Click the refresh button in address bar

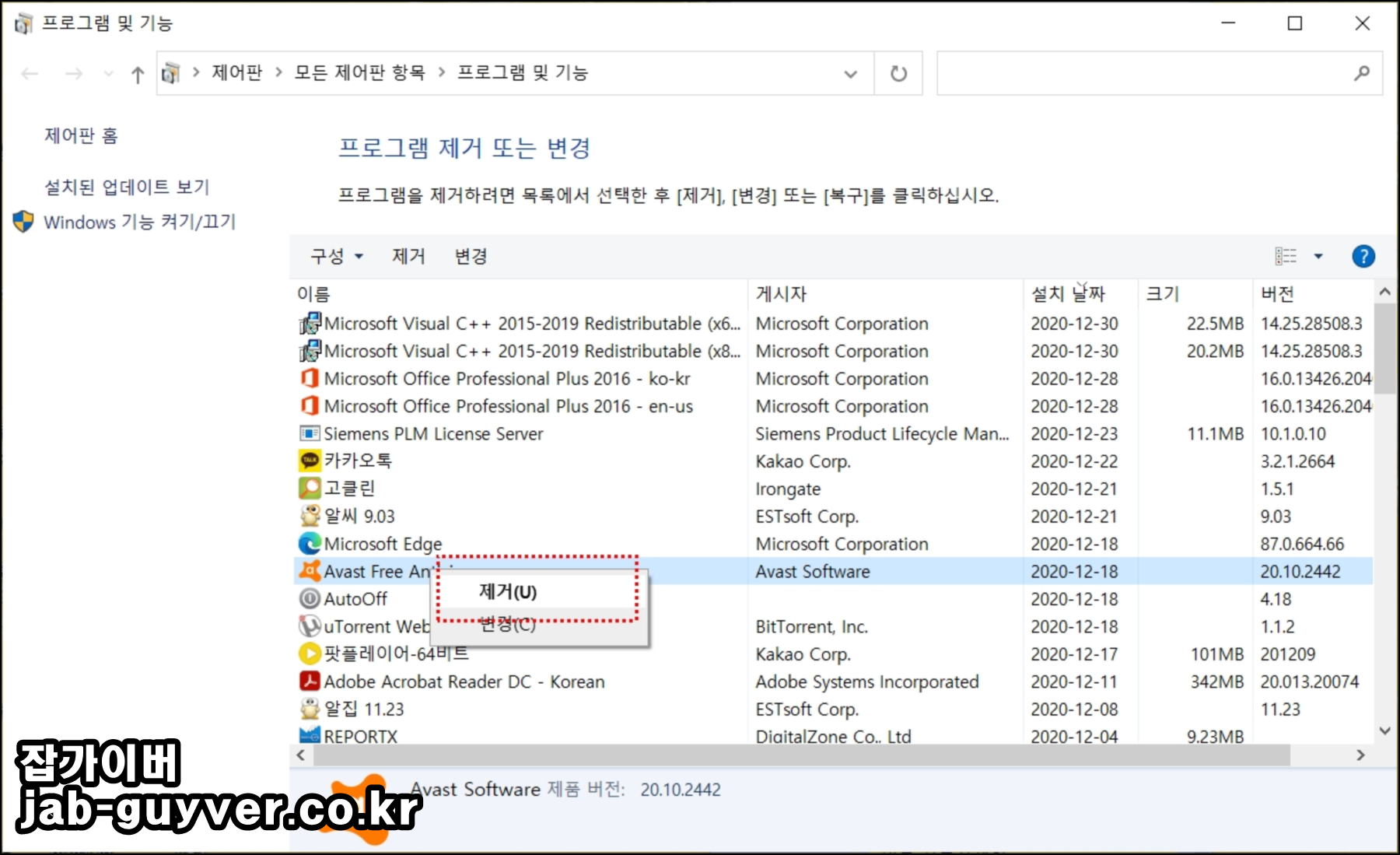tap(898, 73)
